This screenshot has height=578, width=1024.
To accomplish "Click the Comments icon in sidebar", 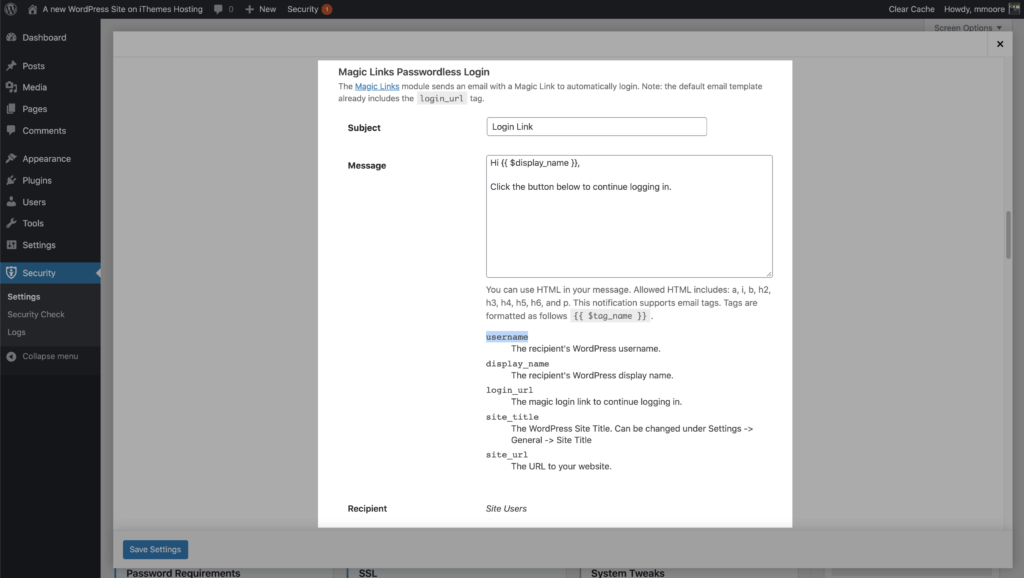I will pyautogui.click(x=11, y=130).
